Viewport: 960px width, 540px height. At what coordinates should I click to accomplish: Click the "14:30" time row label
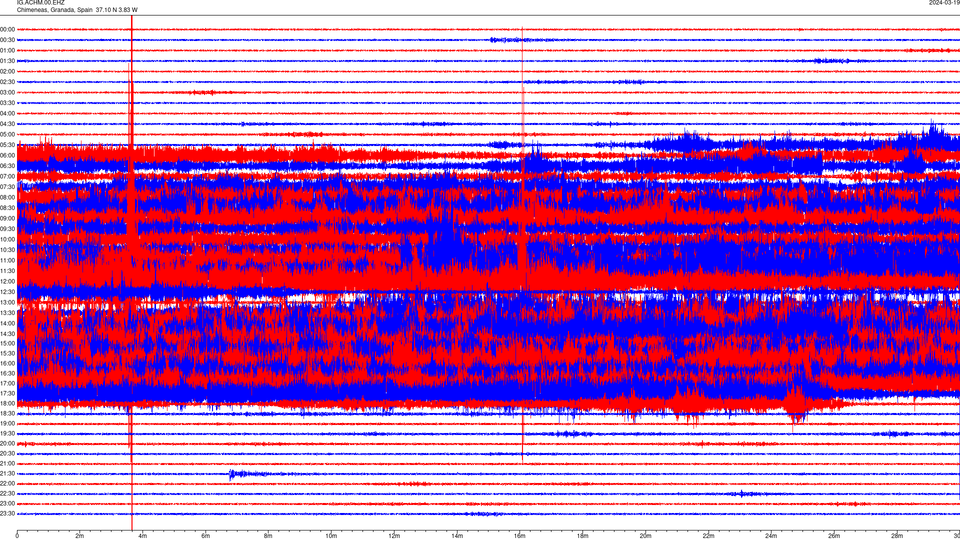7,334
